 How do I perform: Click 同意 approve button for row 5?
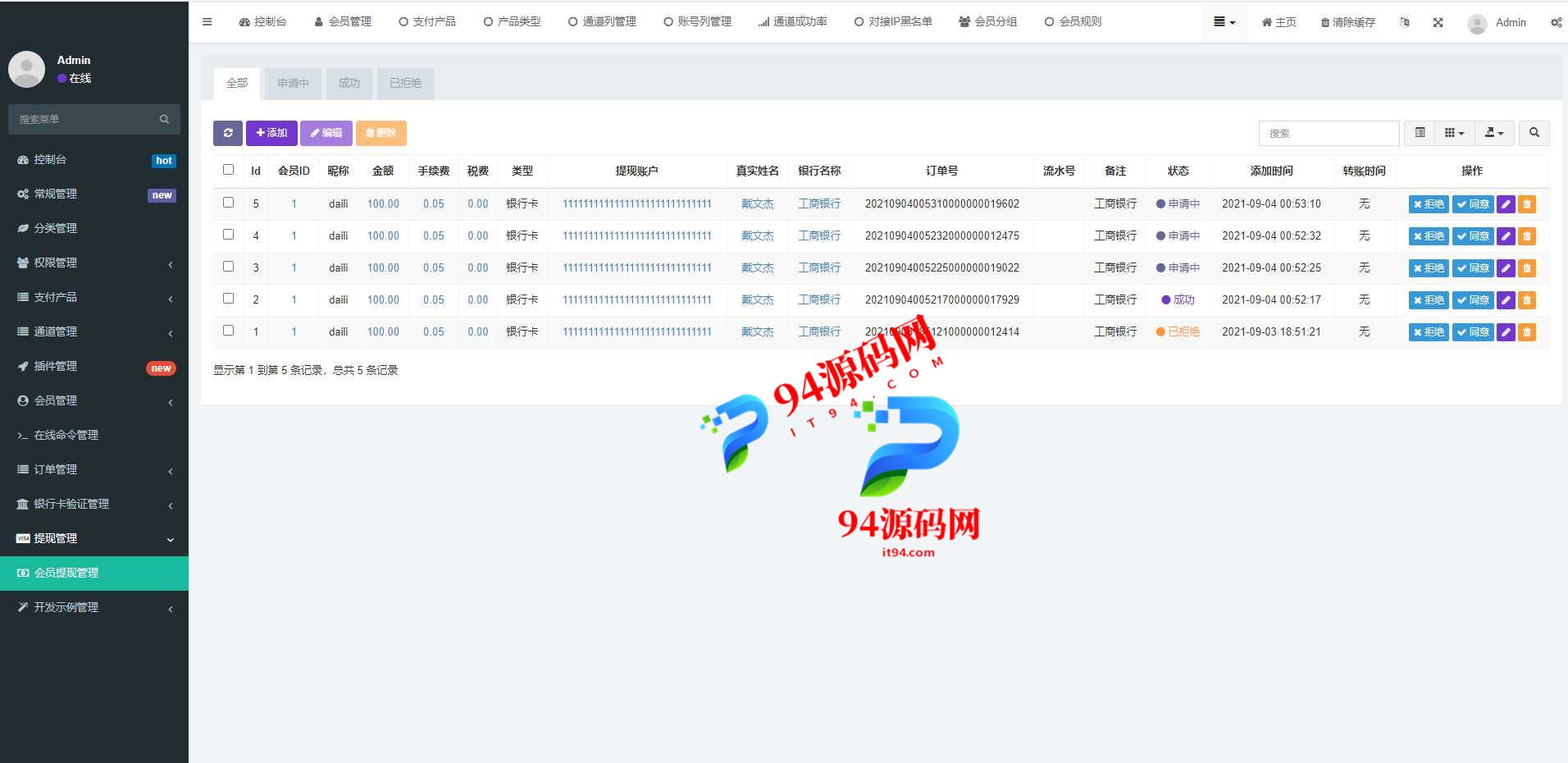point(1473,204)
